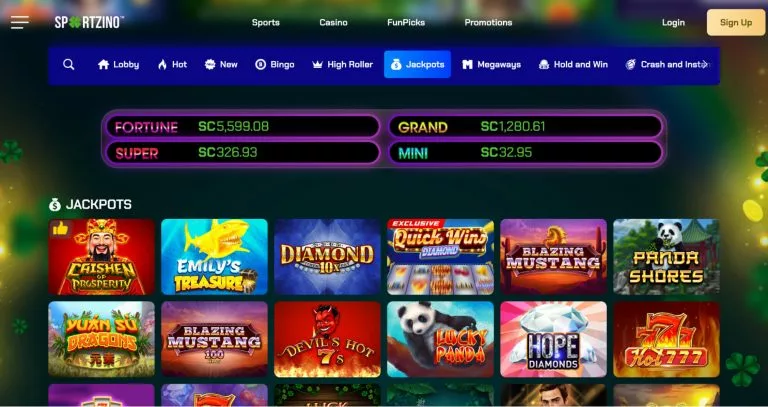Select the High Roller crown icon

click(x=317, y=65)
